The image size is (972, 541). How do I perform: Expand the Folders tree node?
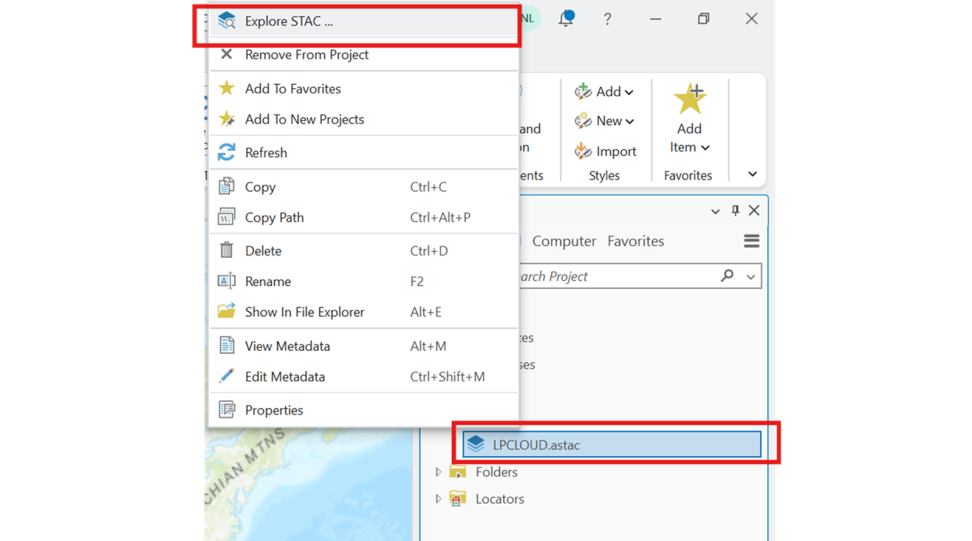(438, 472)
